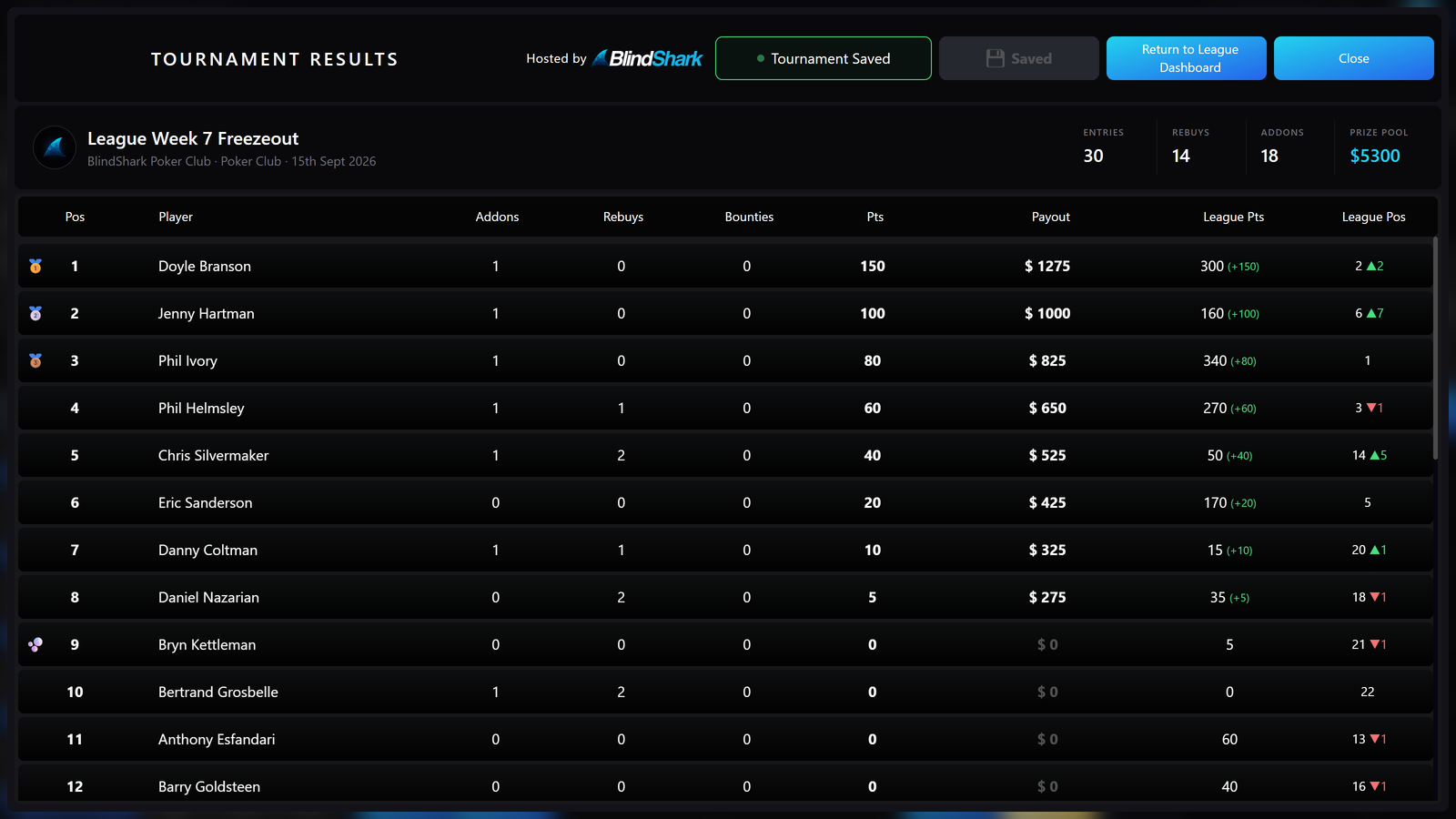1456x819 pixels.
Task: Select player name Phil Ivory
Action: coord(187,360)
